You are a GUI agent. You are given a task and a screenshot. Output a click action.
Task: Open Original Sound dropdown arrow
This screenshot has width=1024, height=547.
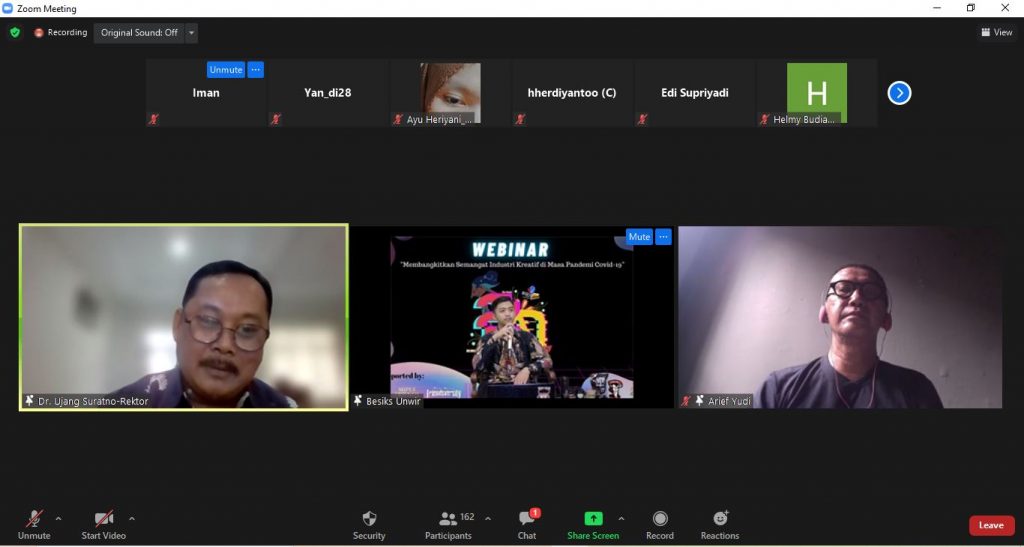(191, 33)
